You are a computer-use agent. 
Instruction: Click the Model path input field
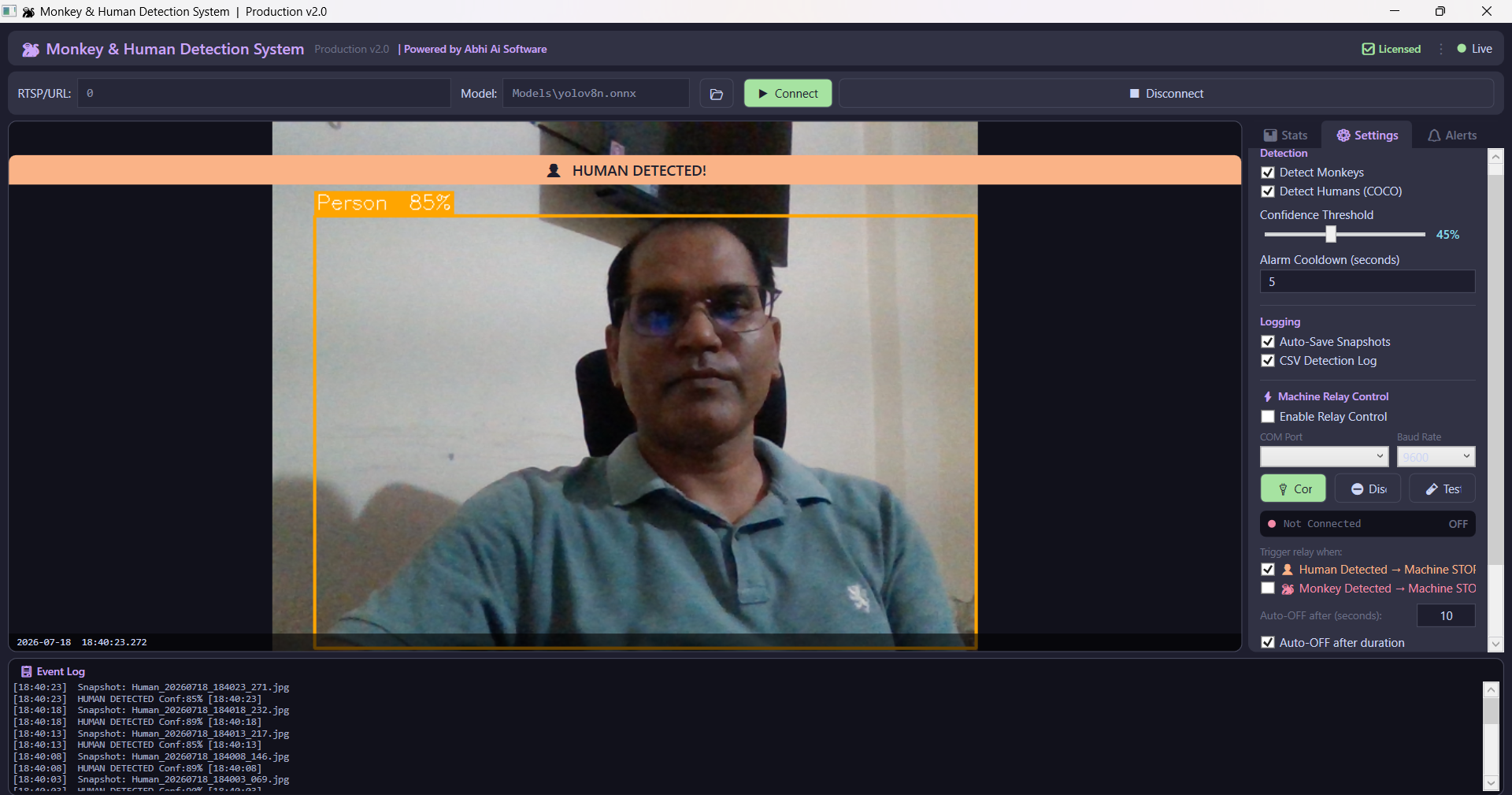(596, 94)
